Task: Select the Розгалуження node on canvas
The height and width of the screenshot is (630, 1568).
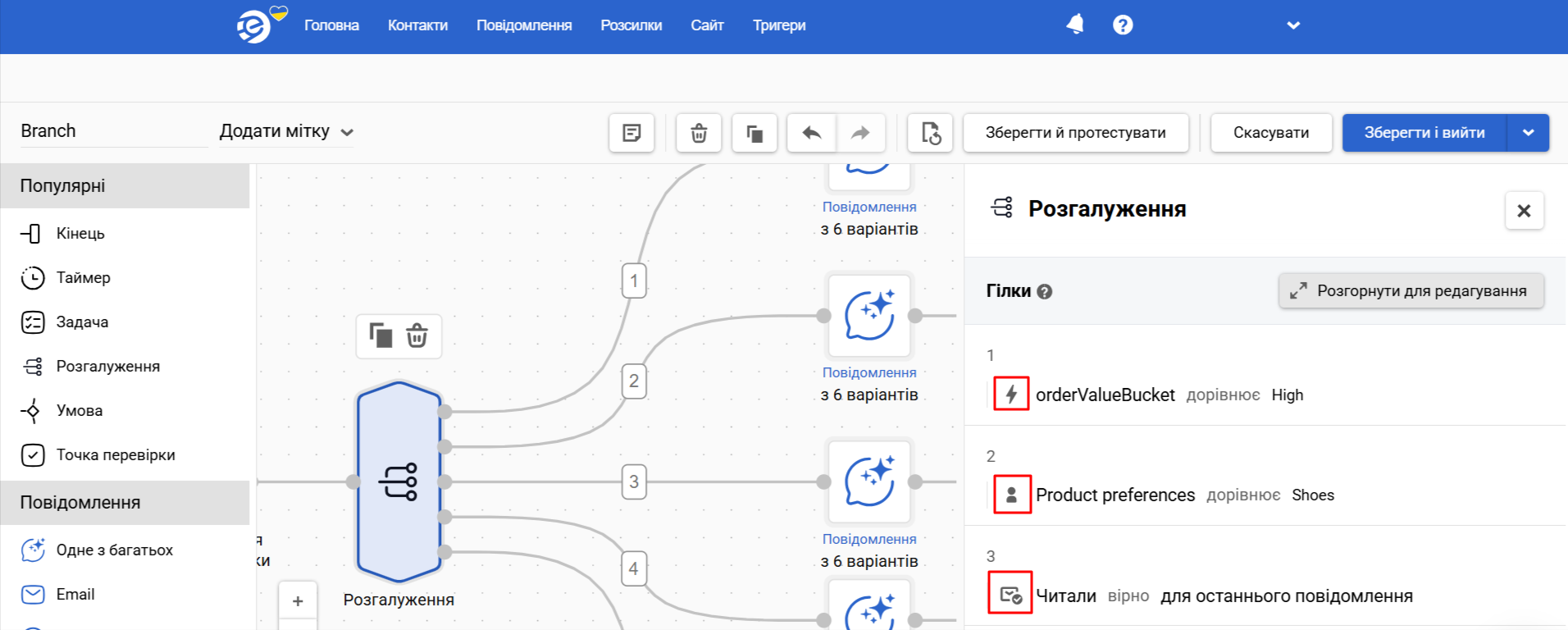Action: point(399,482)
